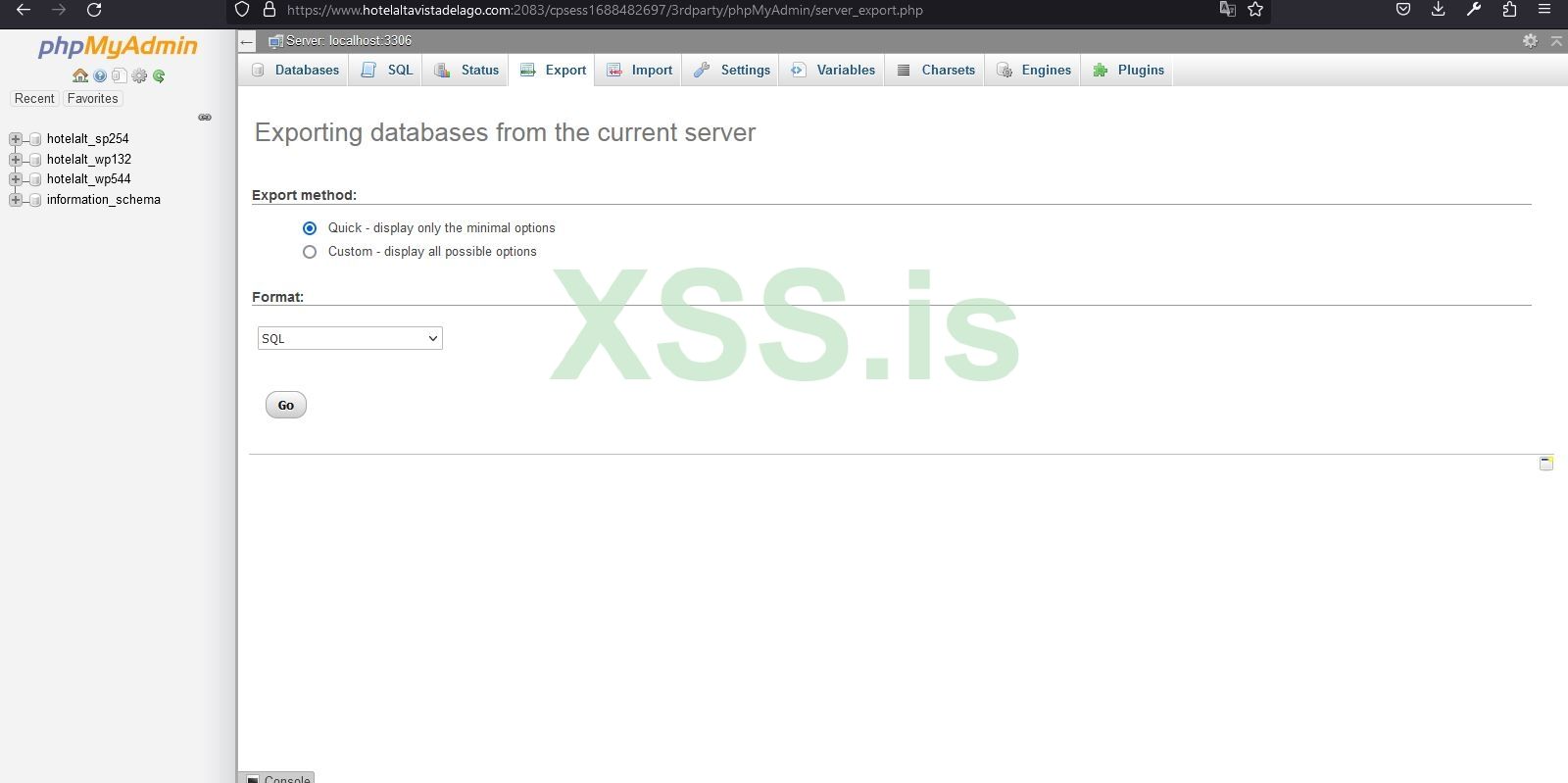
Task: Open the browser extensions menu
Action: pyautogui.click(x=1509, y=10)
